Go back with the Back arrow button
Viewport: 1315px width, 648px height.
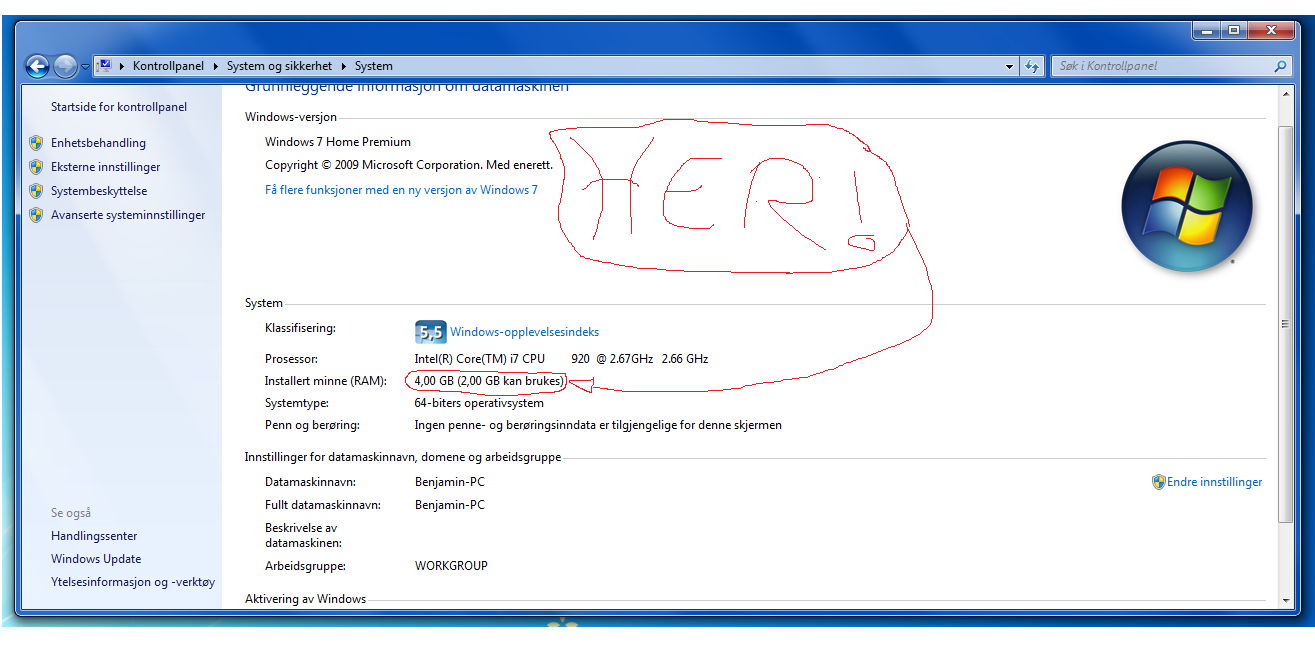(37, 66)
